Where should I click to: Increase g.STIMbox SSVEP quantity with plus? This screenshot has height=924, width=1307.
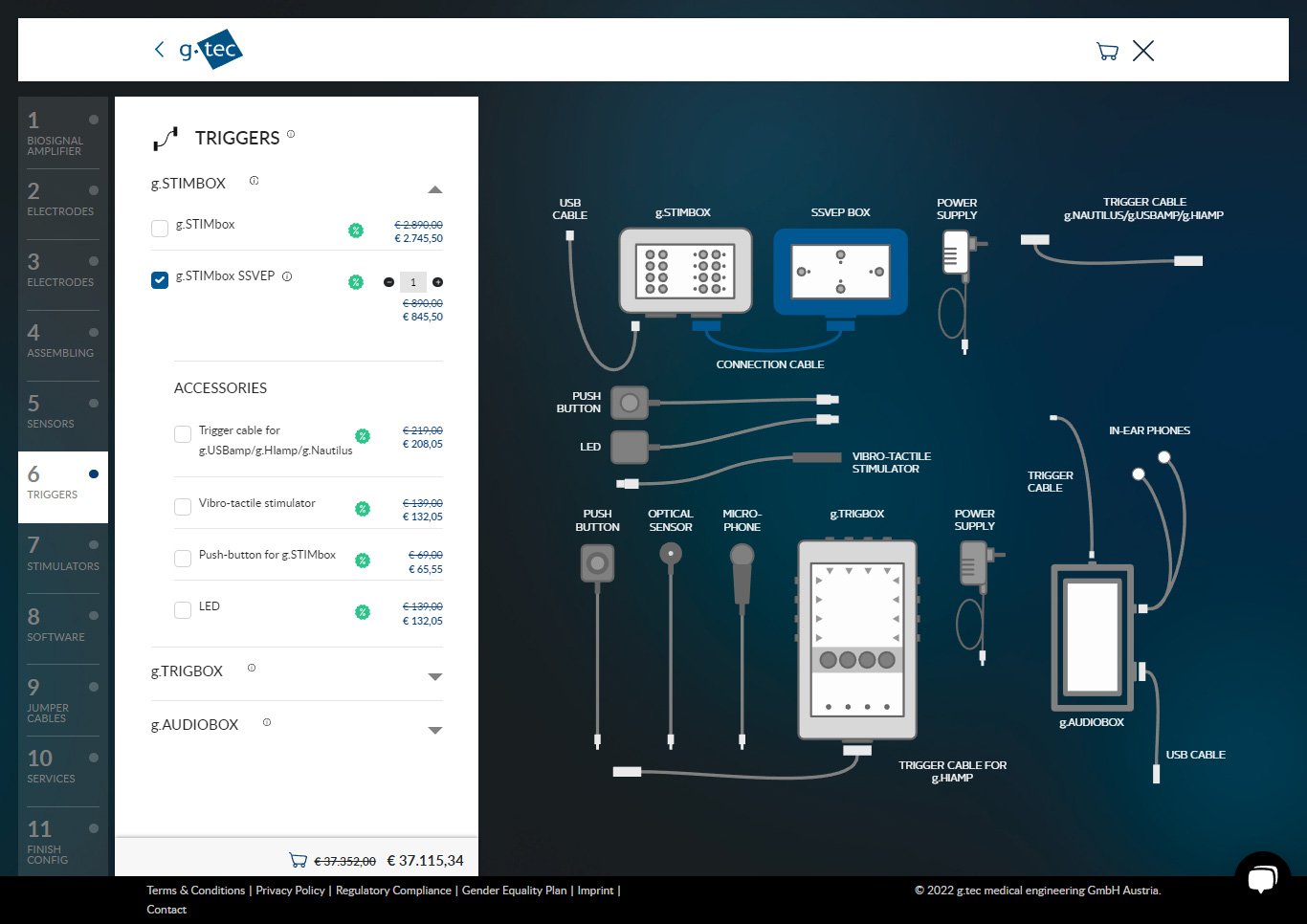tap(437, 282)
